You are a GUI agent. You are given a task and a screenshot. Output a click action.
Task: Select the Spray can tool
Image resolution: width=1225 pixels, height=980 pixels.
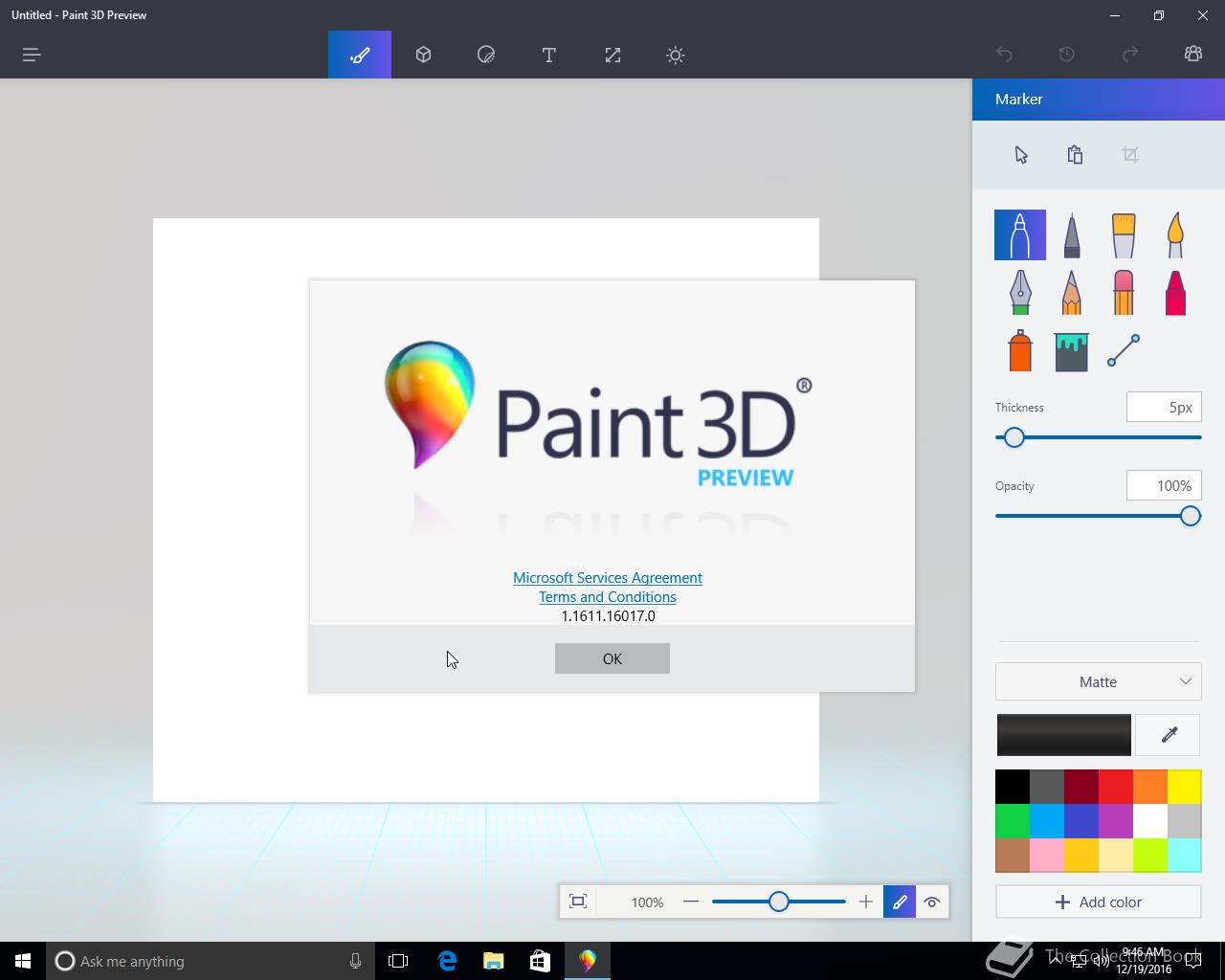(x=1020, y=350)
